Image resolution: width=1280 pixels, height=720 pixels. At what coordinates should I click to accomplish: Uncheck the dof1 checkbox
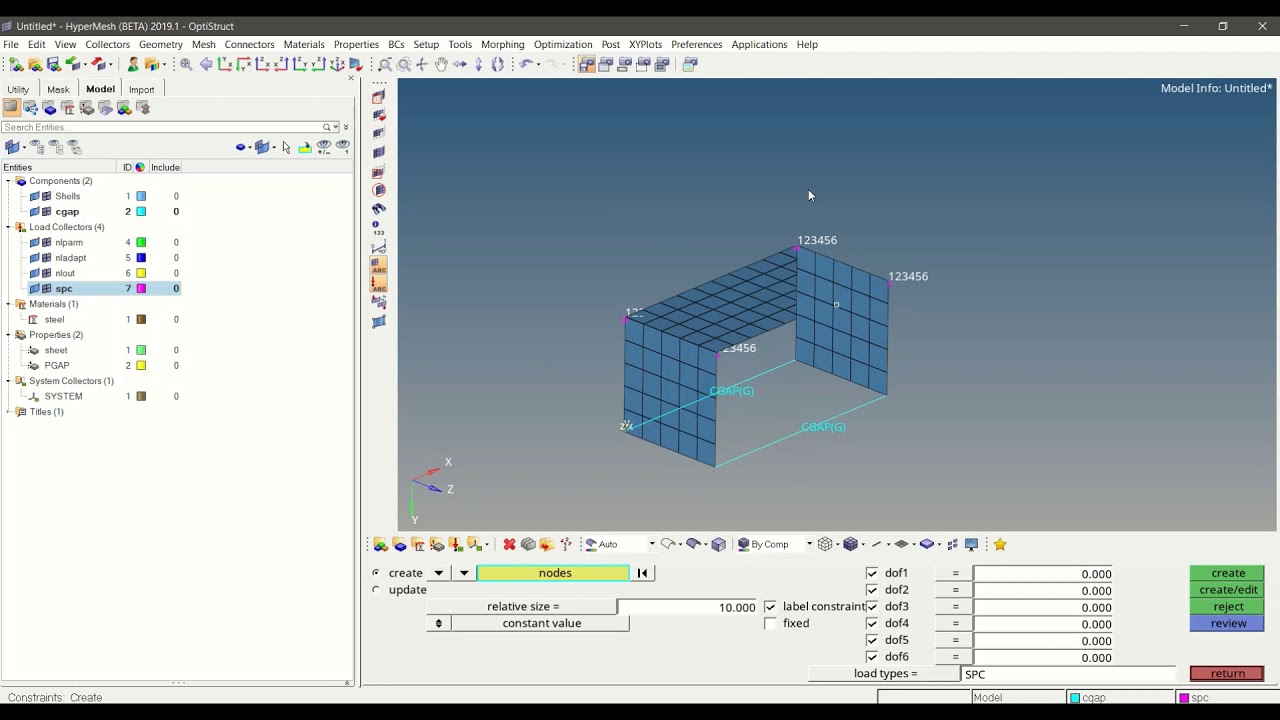tap(872, 573)
